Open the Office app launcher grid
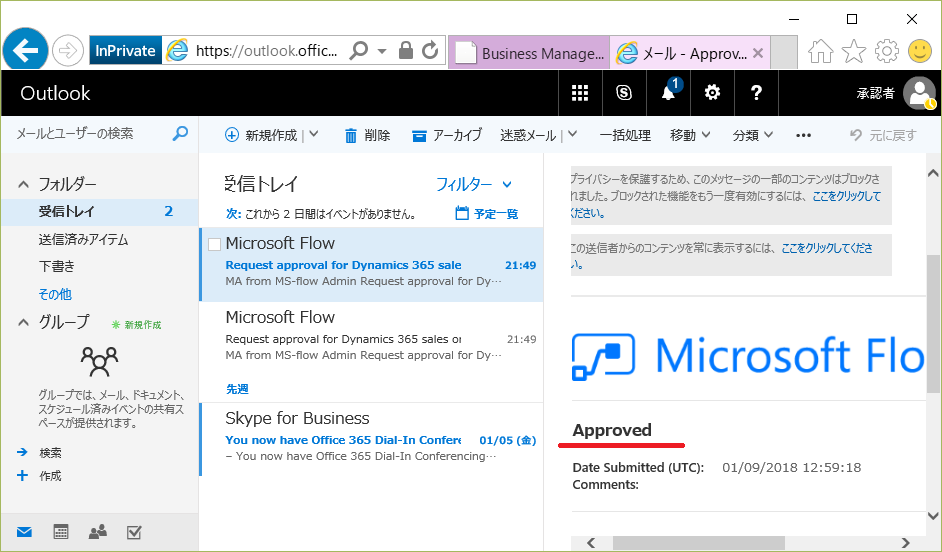 pos(580,93)
